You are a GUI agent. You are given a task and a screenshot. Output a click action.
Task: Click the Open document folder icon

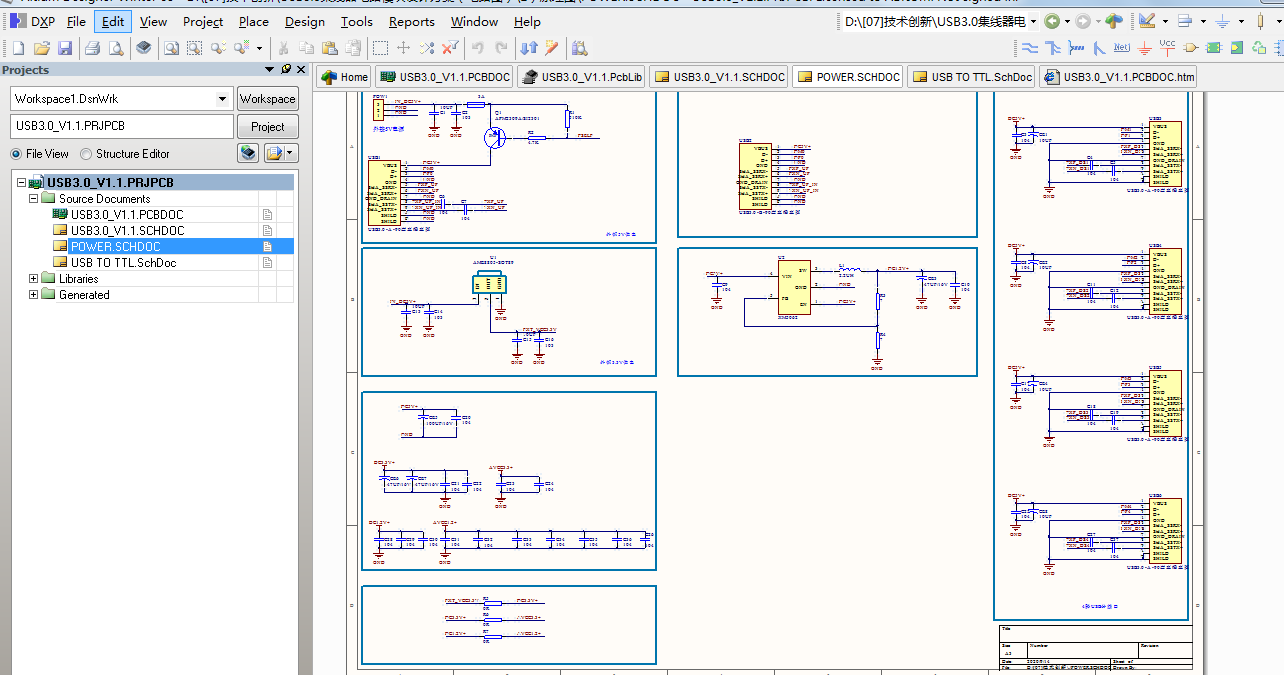pyautogui.click(x=42, y=47)
